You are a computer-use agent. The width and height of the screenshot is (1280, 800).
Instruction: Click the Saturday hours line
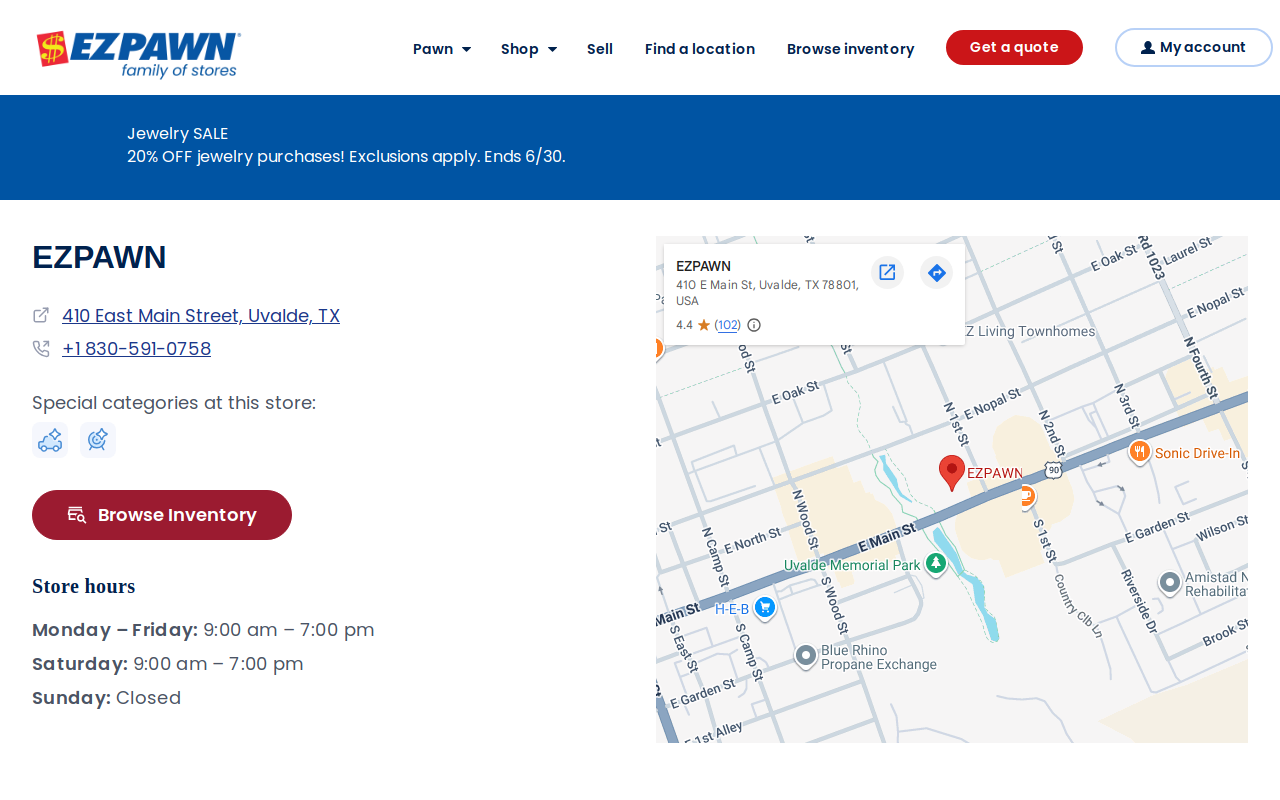tap(167, 664)
